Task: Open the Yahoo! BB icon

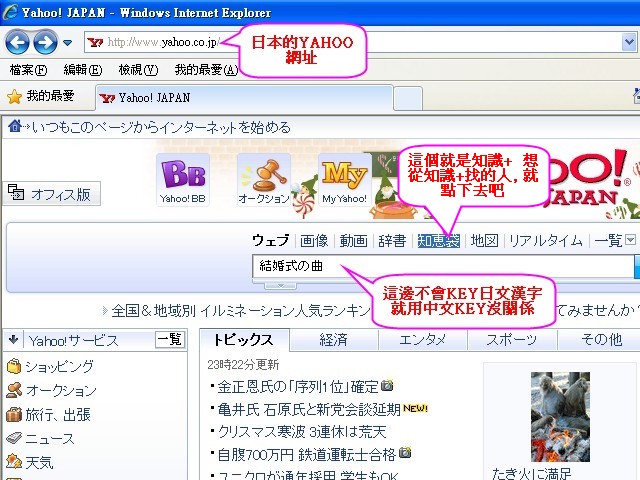Action: 183,180
